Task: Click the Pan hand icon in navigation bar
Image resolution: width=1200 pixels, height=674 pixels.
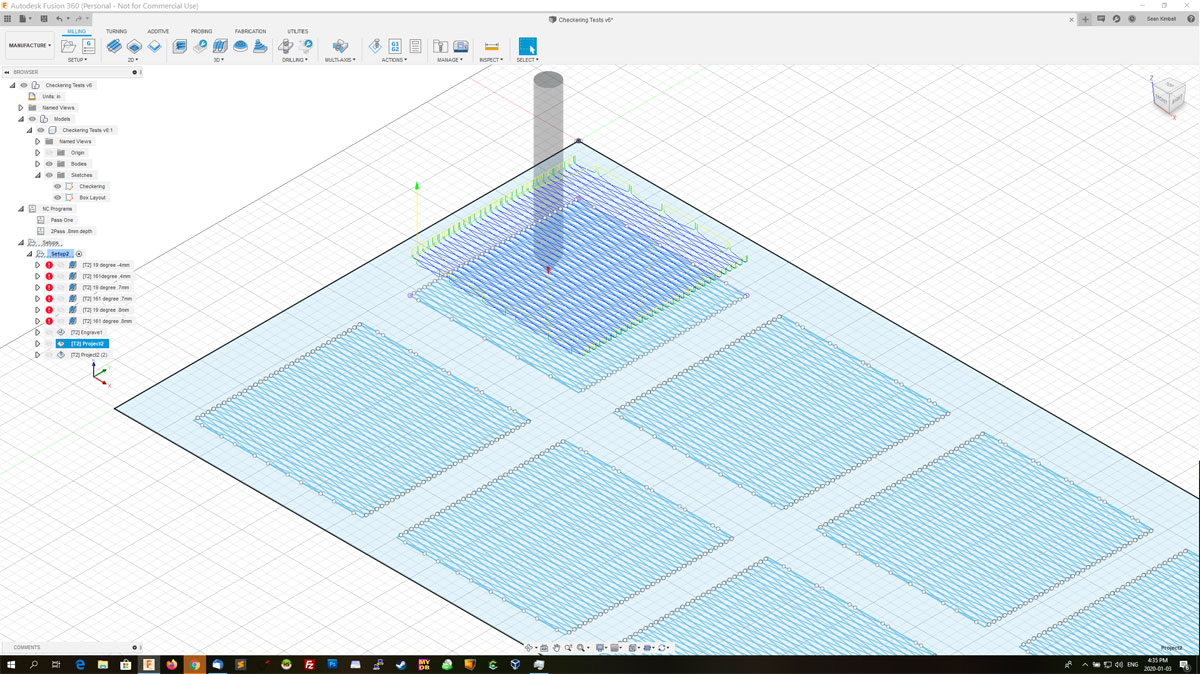Action: tap(556, 648)
